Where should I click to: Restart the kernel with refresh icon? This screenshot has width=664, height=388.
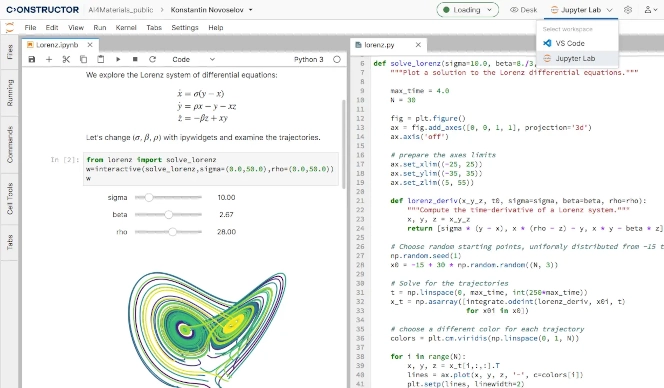[x=152, y=59]
